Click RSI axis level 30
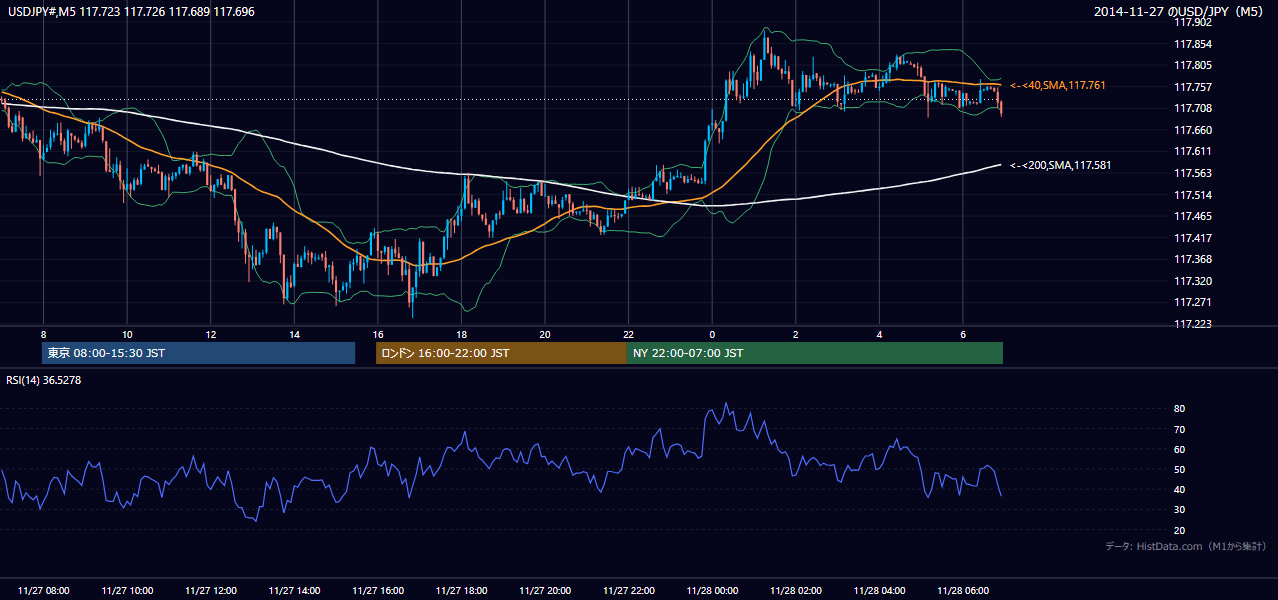 [x=1179, y=510]
